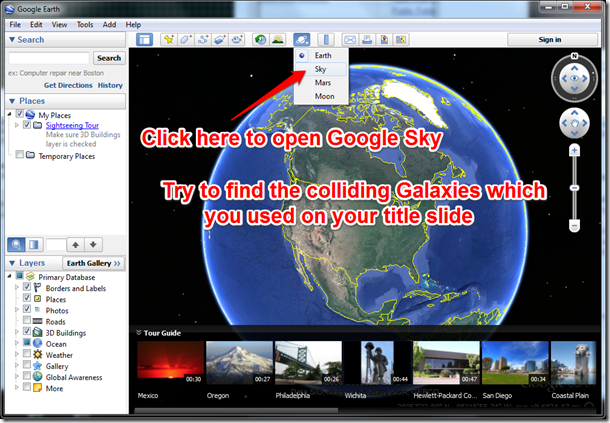
Task: Toggle the Photos layer checkbox
Action: coord(27,309)
